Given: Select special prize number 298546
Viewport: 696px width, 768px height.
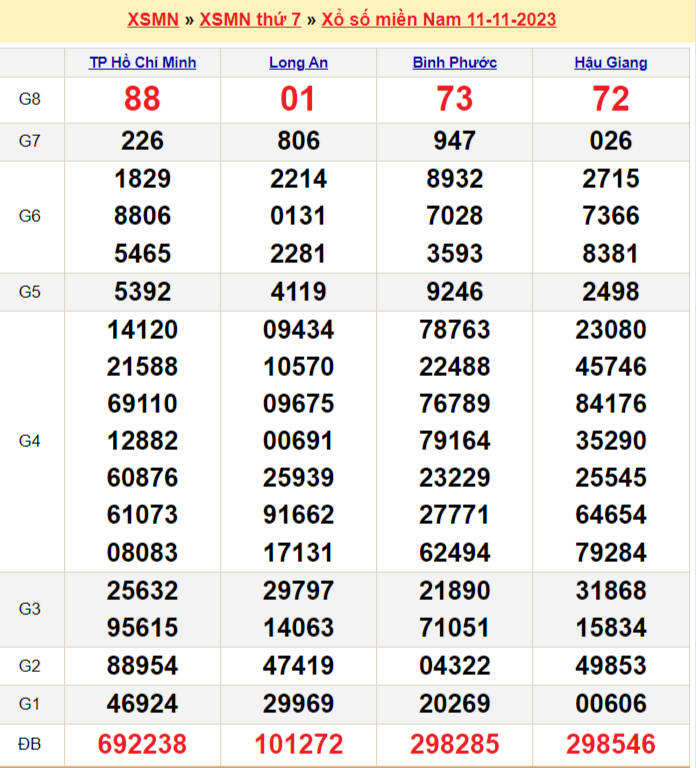Looking at the screenshot, I should 610,744.
